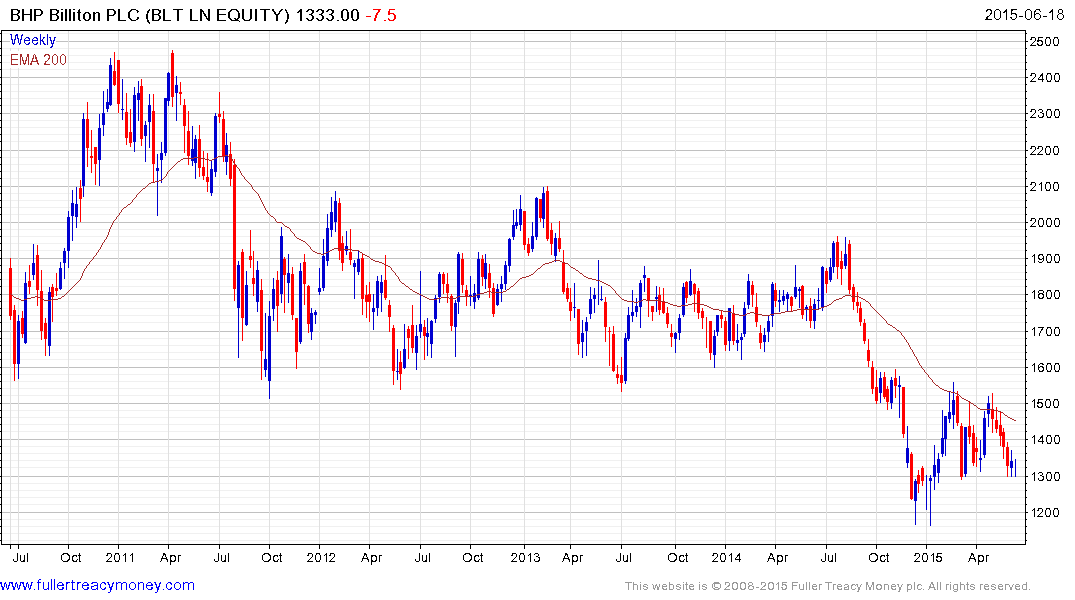Click the 2300 price axis label

(1045, 114)
